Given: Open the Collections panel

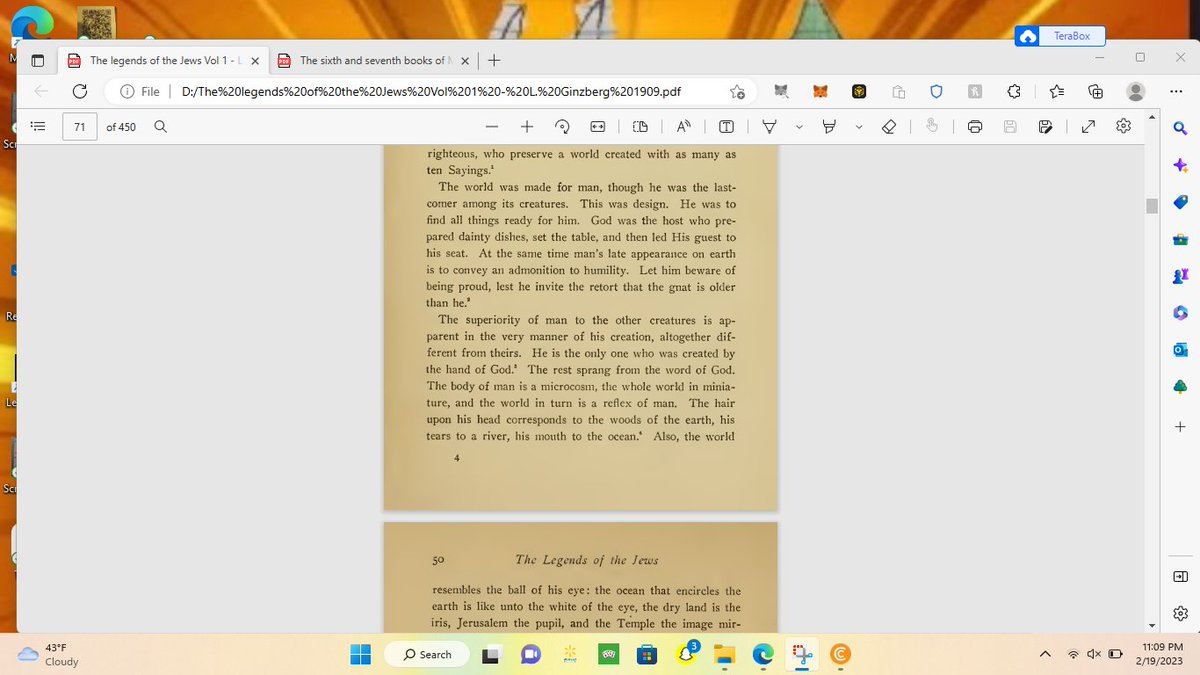Looking at the screenshot, I should pos(1095,92).
